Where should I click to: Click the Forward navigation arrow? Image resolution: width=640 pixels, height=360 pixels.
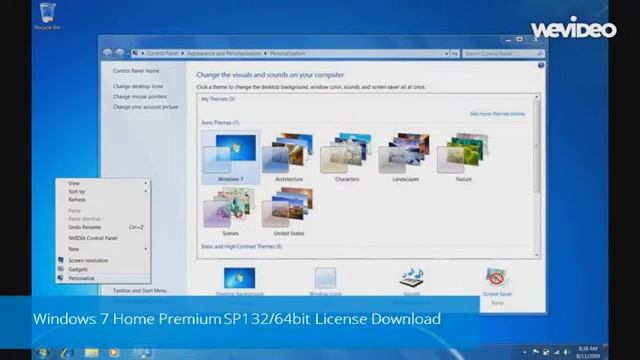pyautogui.click(x=120, y=53)
